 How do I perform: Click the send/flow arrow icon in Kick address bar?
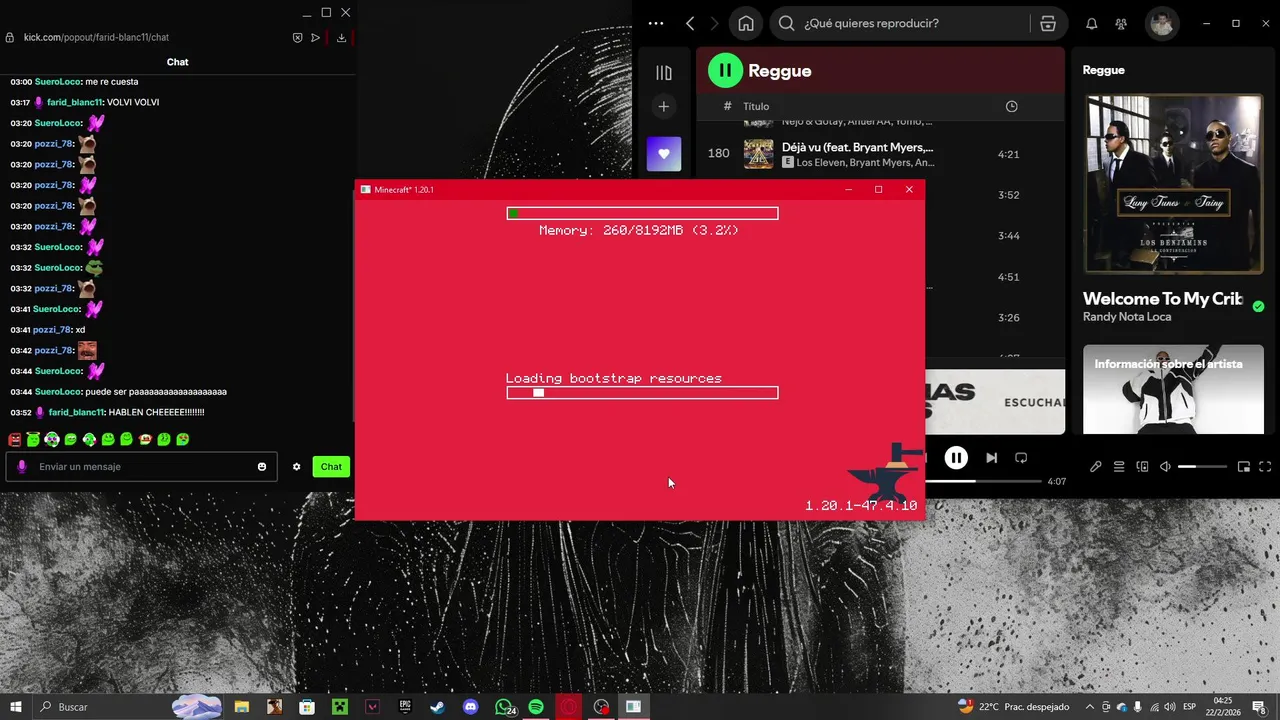tap(316, 37)
